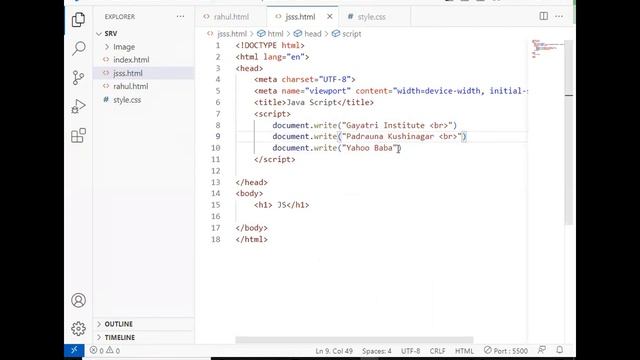Close the jsss.html tab

pos(330,17)
